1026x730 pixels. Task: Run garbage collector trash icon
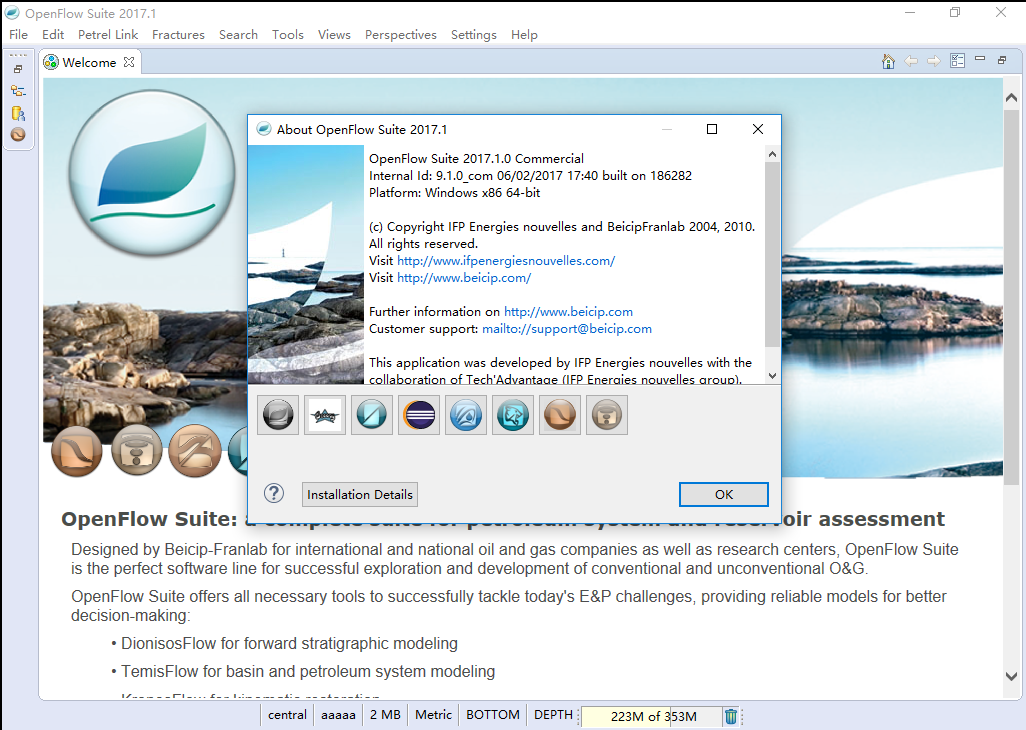pos(731,716)
